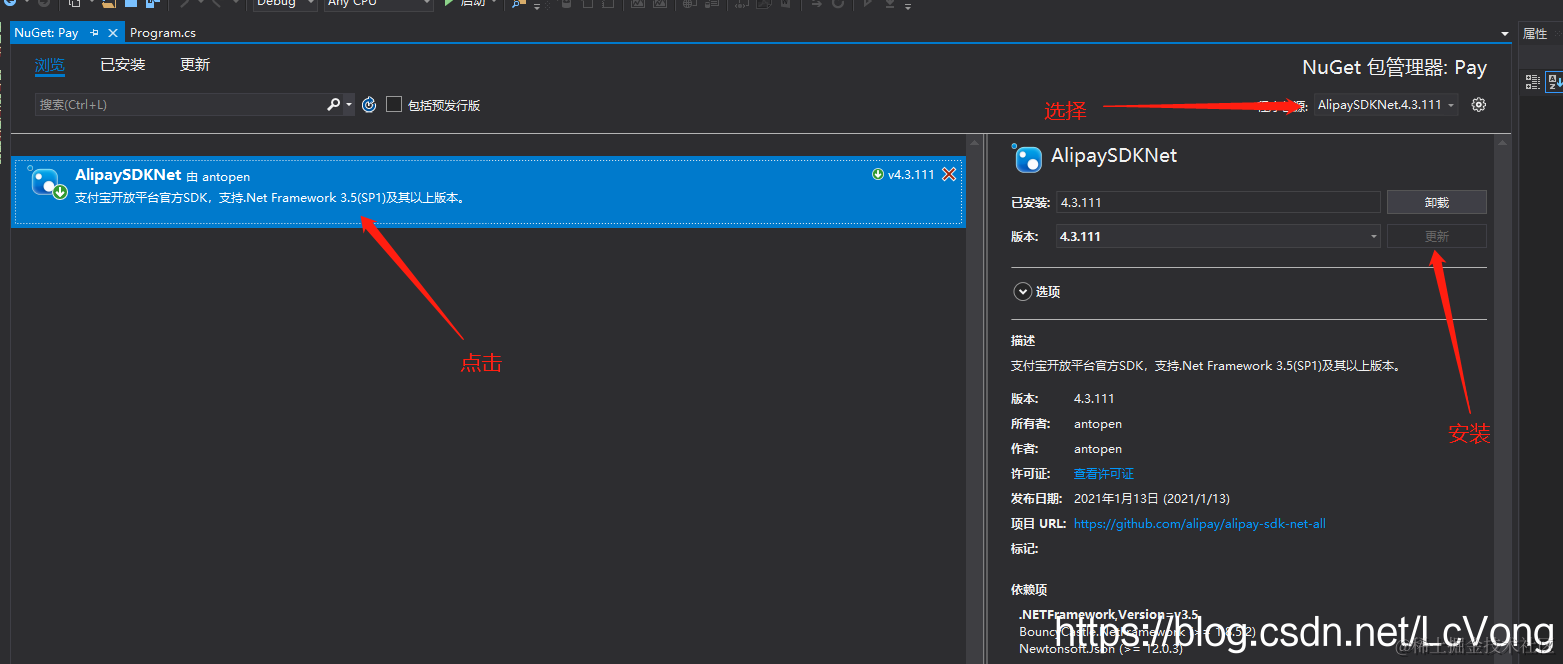Select Categorized view in Properties panel
The image size is (1563, 664).
click(x=1532, y=82)
